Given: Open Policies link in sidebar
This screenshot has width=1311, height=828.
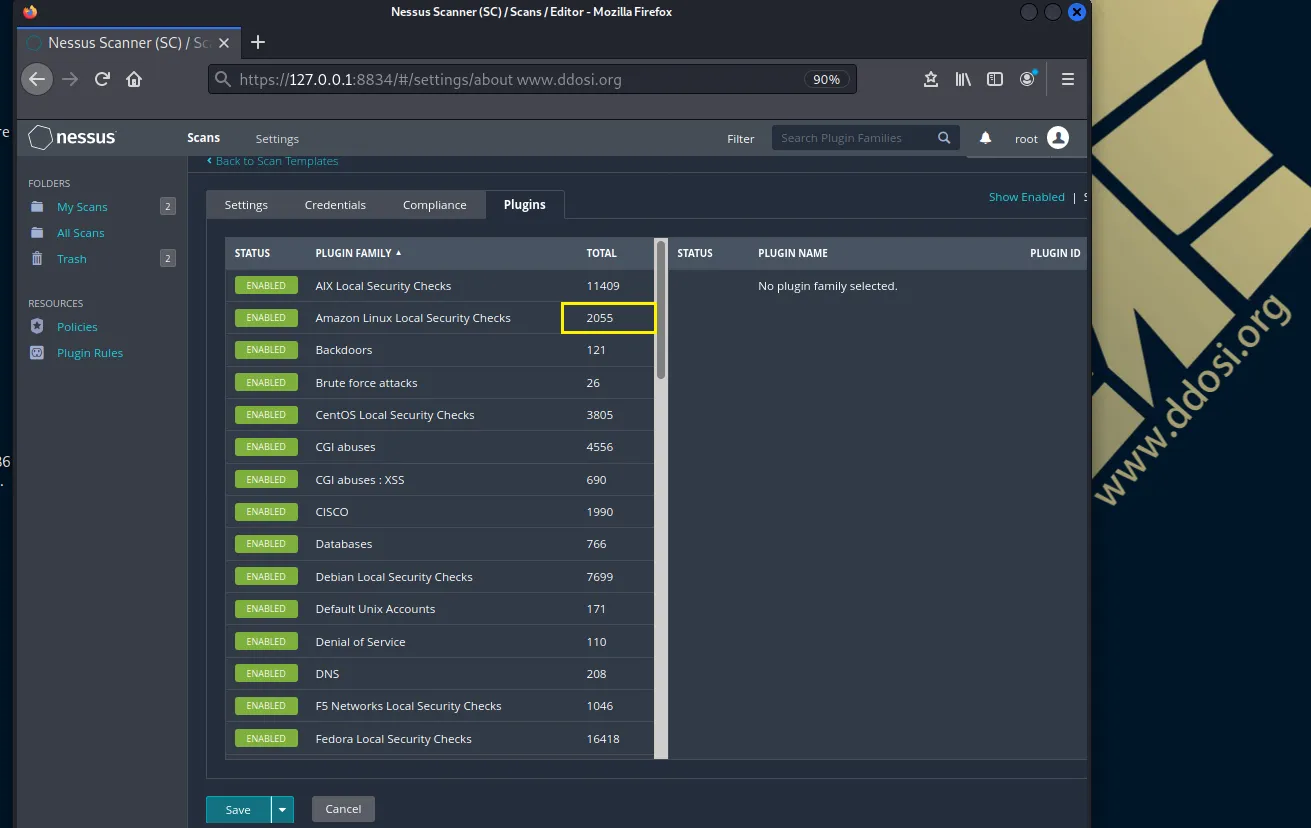Looking at the screenshot, I should coord(77,327).
